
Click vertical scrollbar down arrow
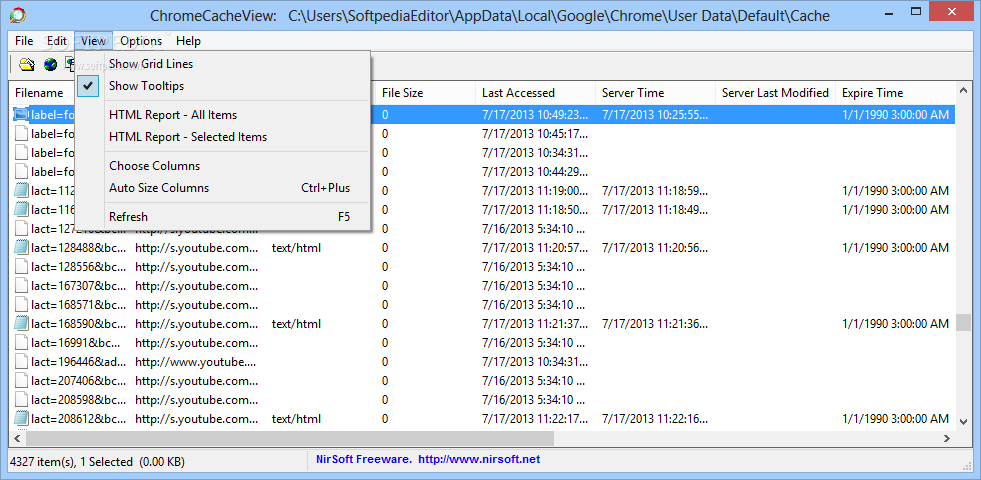click(963, 421)
